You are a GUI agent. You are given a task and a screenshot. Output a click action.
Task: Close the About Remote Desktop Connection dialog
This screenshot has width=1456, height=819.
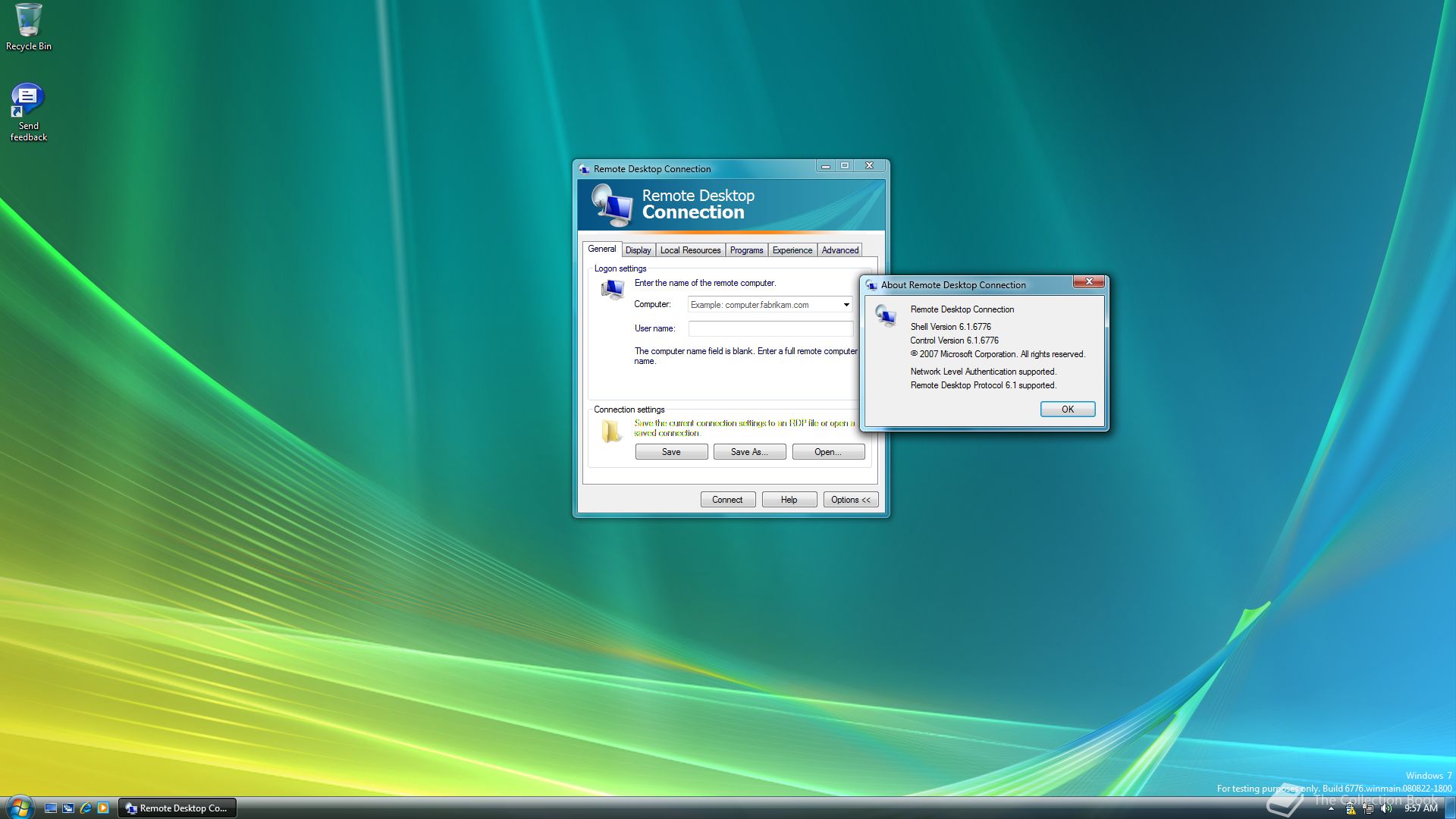(x=1089, y=281)
